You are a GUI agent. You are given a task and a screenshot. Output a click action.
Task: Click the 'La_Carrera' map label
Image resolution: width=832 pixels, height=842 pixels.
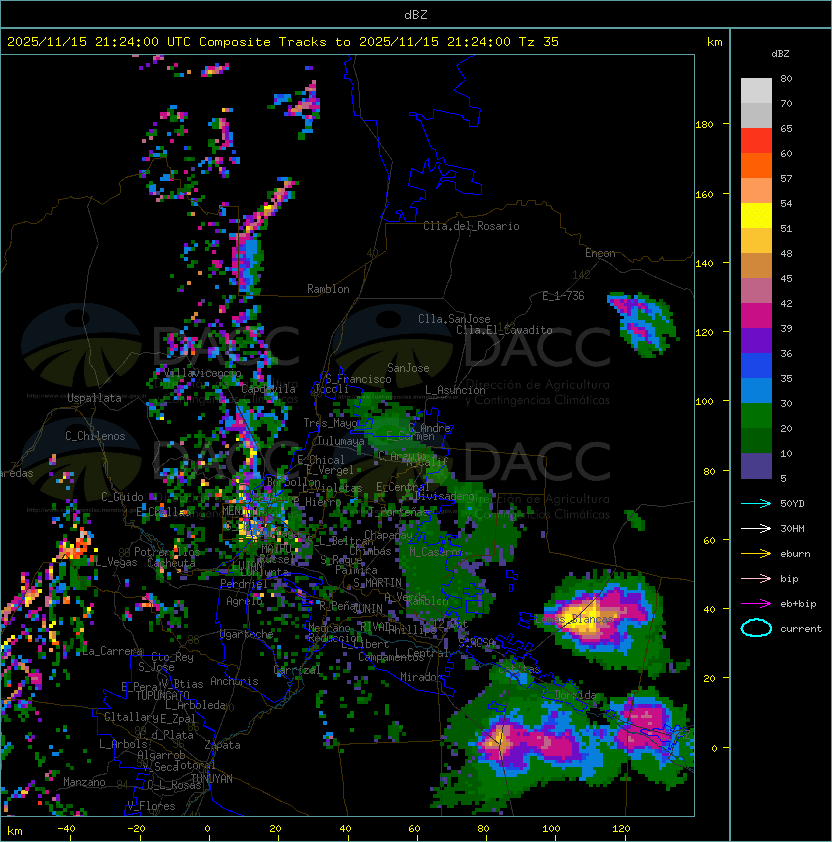pos(113,651)
